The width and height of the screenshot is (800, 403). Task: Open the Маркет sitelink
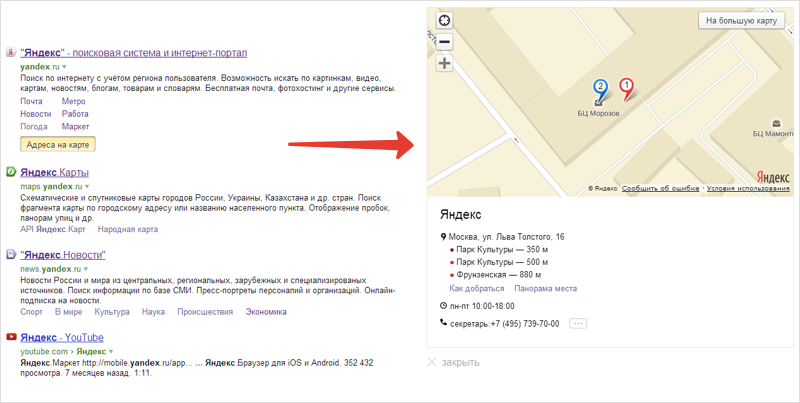click(x=76, y=127)
